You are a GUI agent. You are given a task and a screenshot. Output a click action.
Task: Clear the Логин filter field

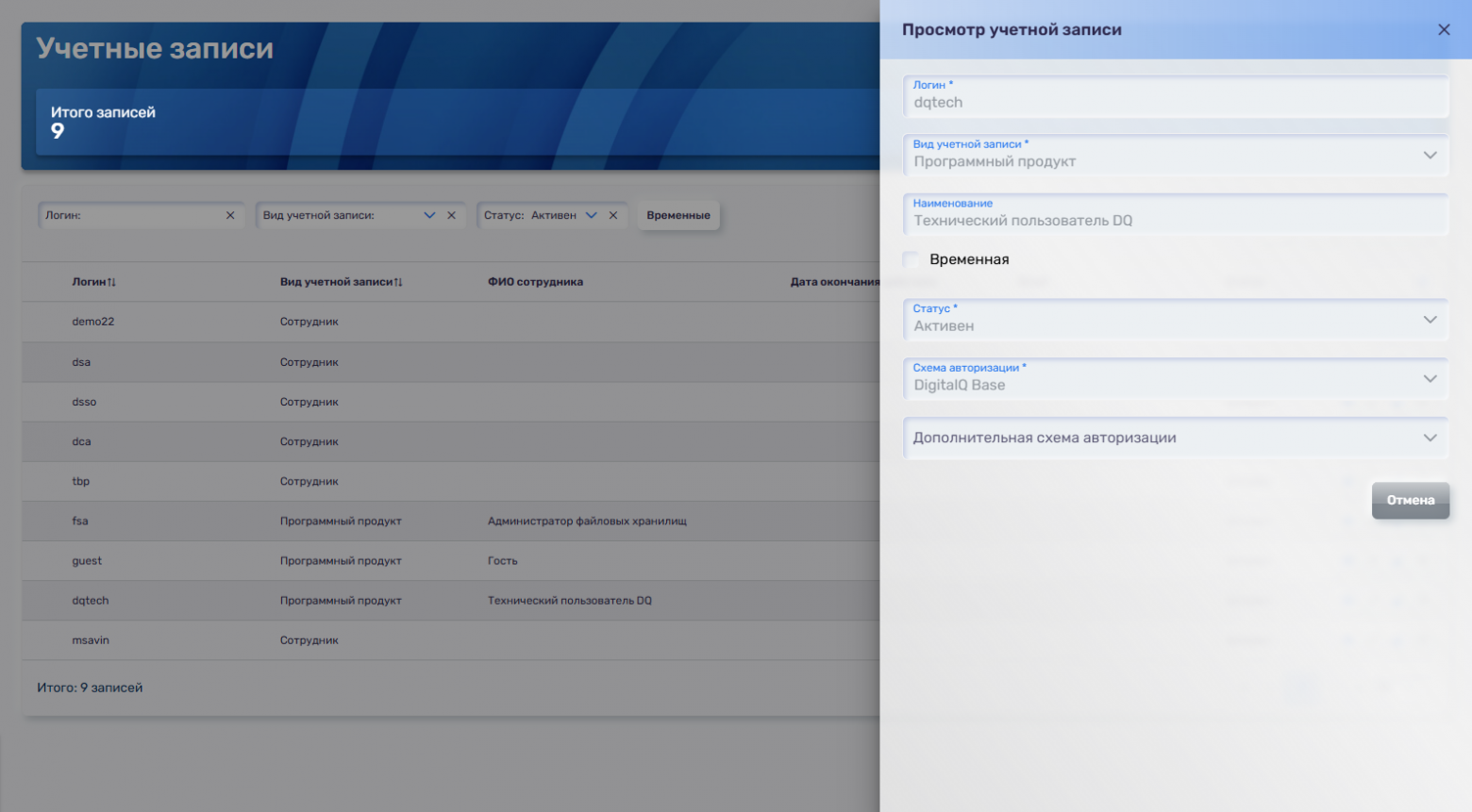pos(230,216)
